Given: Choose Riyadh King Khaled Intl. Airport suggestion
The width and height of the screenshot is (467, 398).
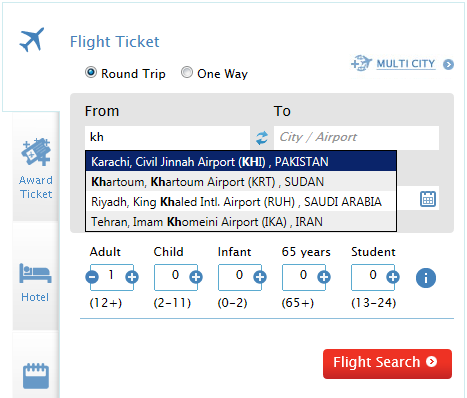Looking at the screenshot, I should click(241, 202).
